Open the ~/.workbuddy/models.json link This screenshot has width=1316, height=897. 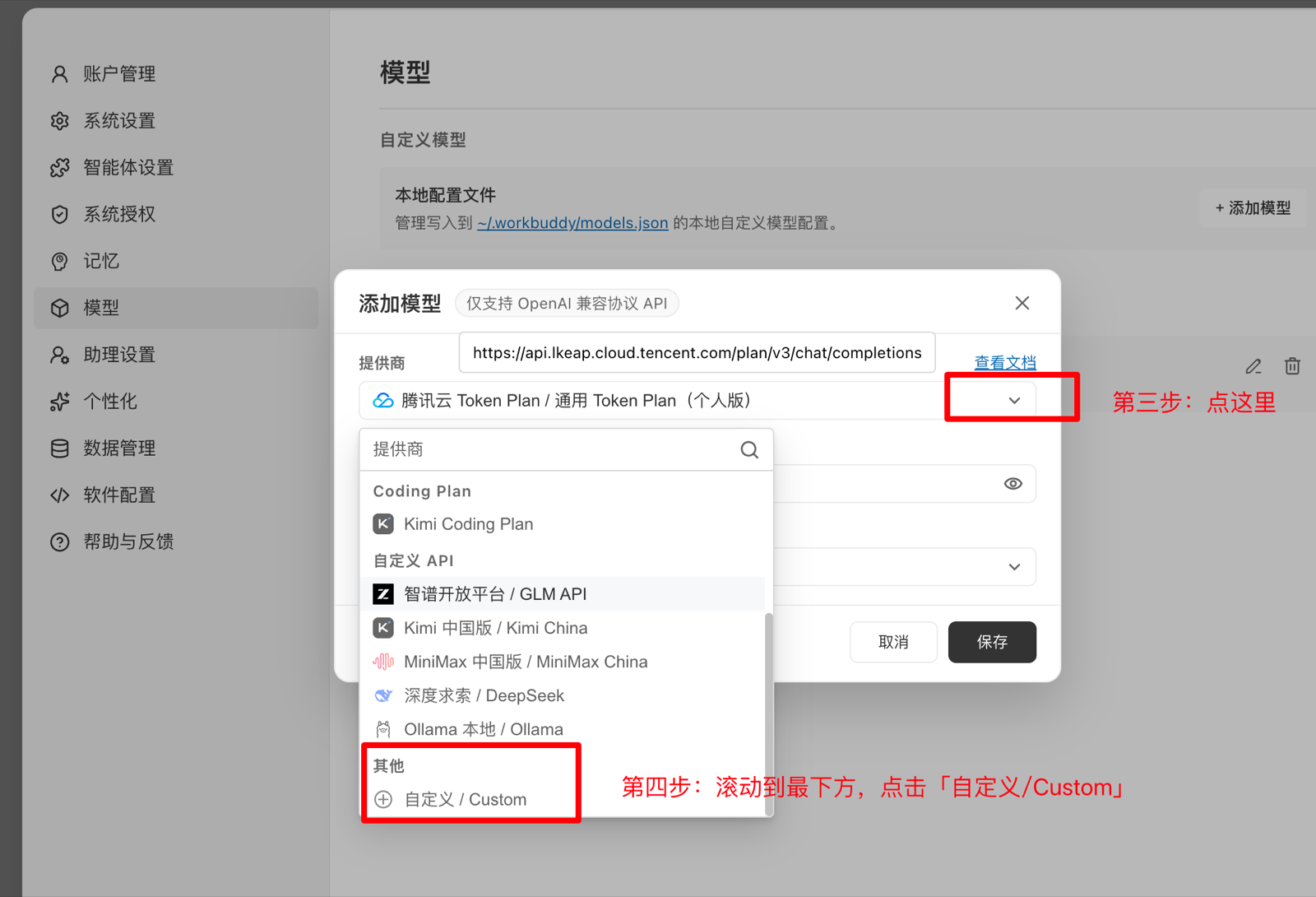click(572, 223)
